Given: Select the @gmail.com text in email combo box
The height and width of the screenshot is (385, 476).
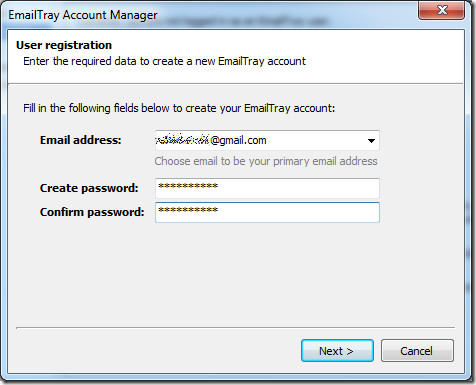Looking at the screenshot, I should click(238, 140).
